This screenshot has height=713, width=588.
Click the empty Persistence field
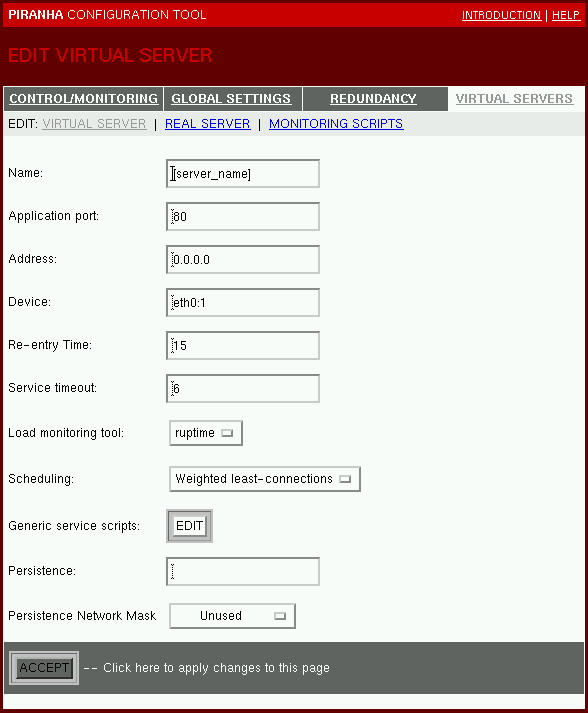point(243,572)
